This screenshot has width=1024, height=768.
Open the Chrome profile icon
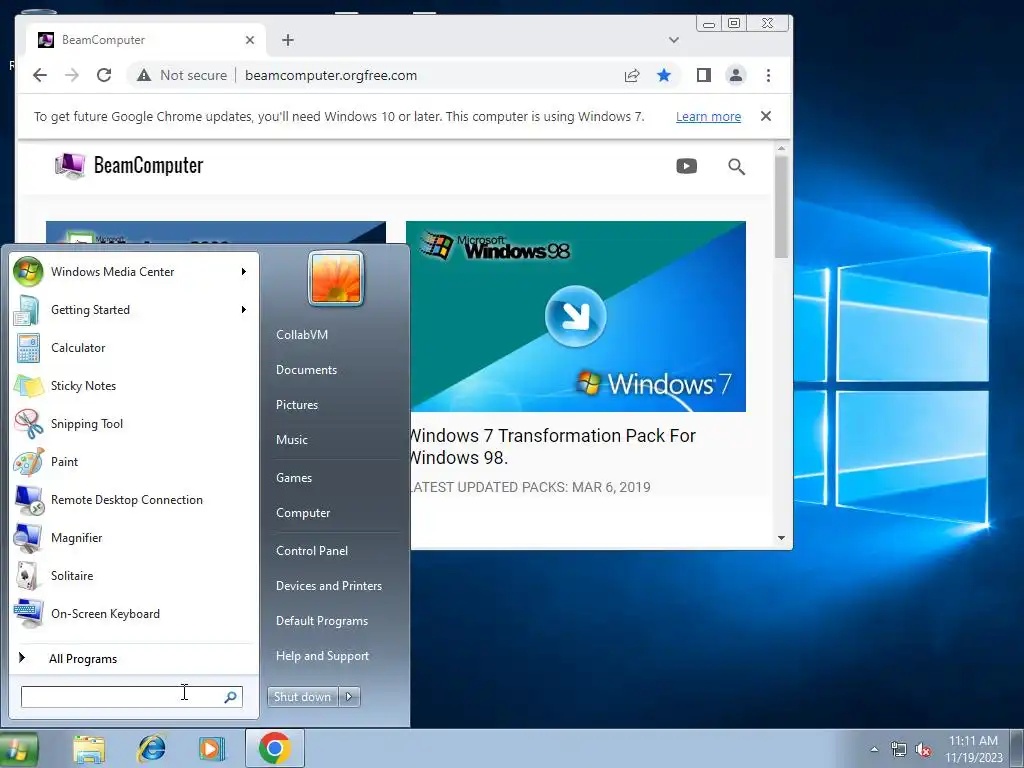coord(736,75)
